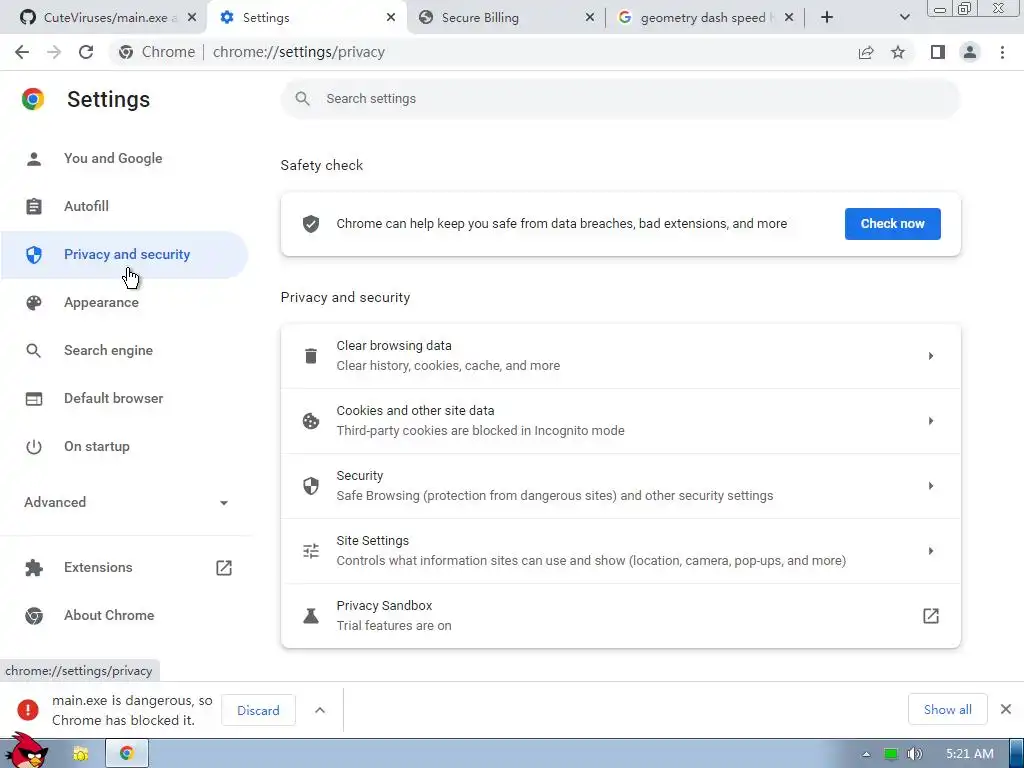This screenshot has height=768, width=1024.
Task: Click arrow on Site Settings row
Action: pos(931,551)
